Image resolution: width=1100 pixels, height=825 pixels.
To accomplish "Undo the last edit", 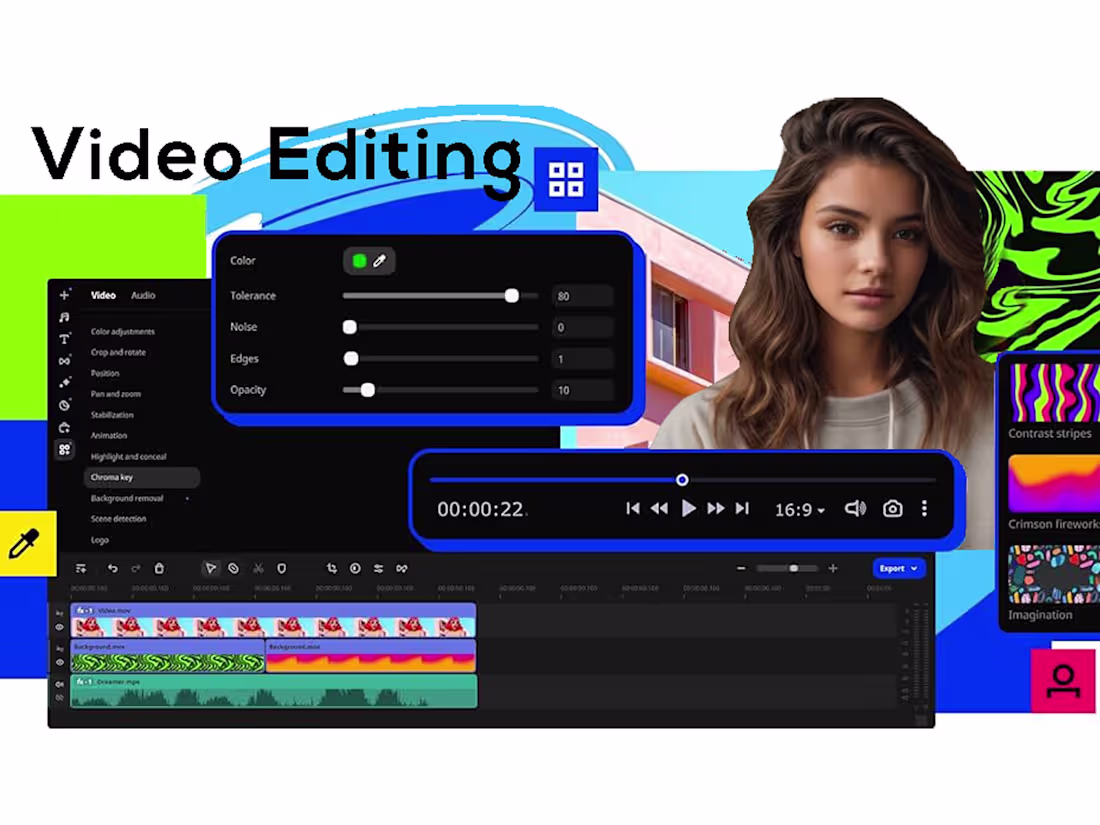I will point(112,568).
